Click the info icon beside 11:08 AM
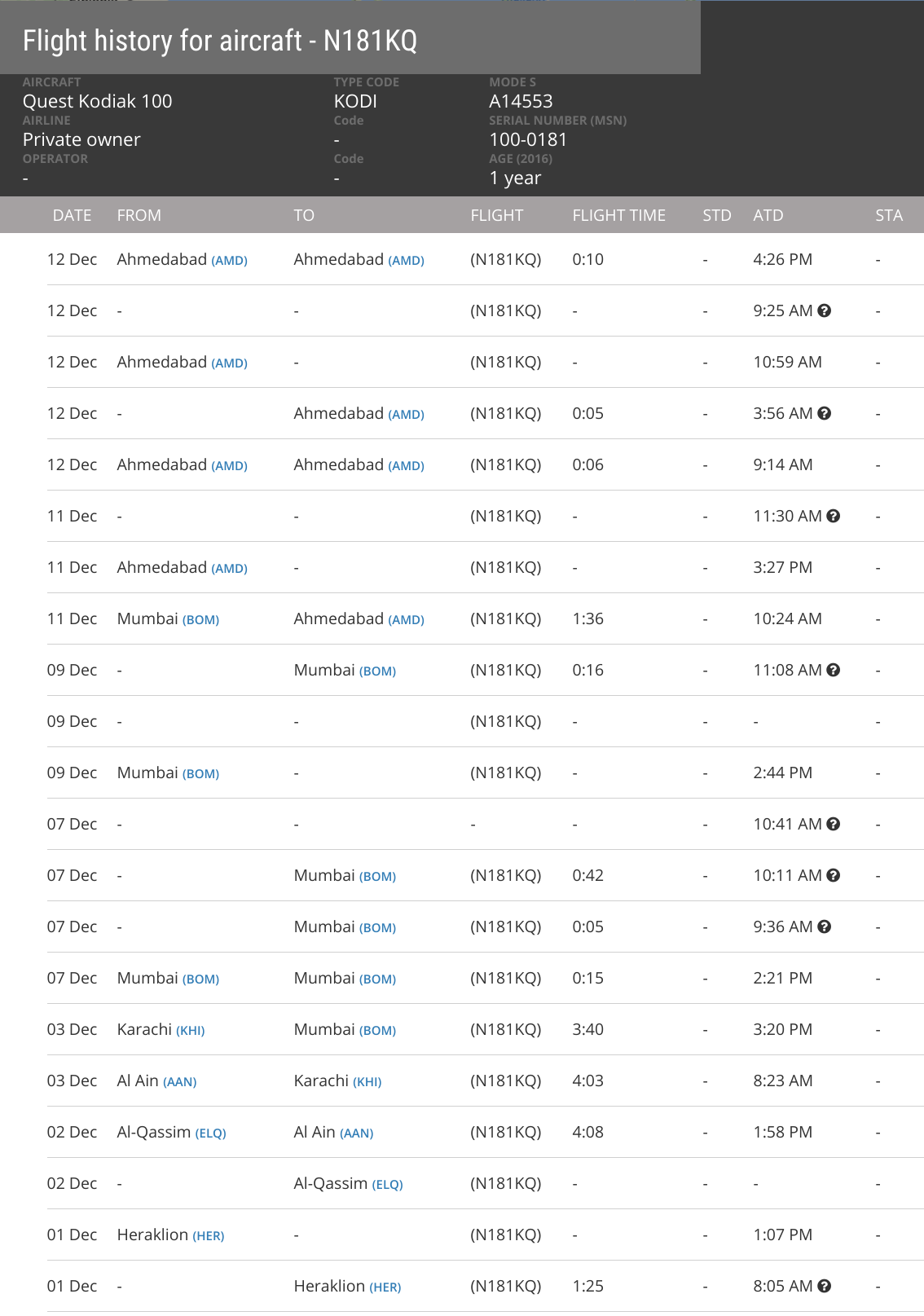924x1316 pixels. (833, 670)
